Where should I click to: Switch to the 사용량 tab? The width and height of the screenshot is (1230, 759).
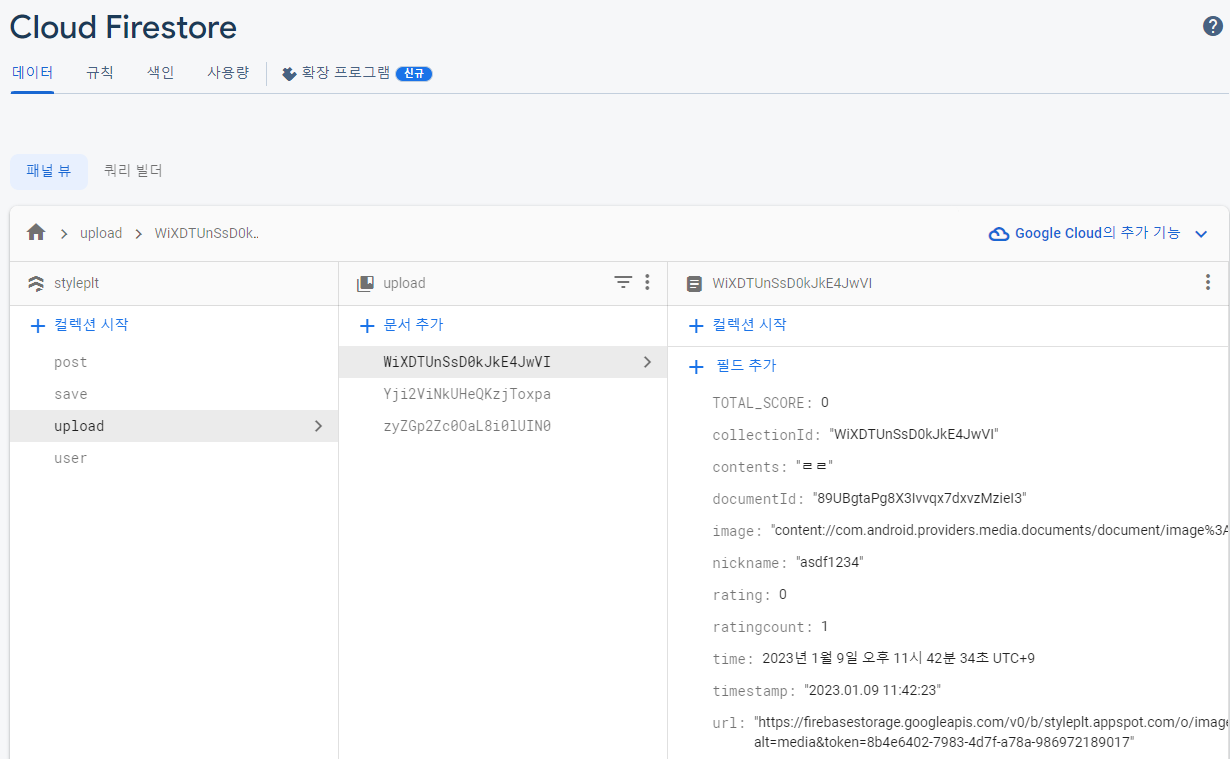point(228,73)
